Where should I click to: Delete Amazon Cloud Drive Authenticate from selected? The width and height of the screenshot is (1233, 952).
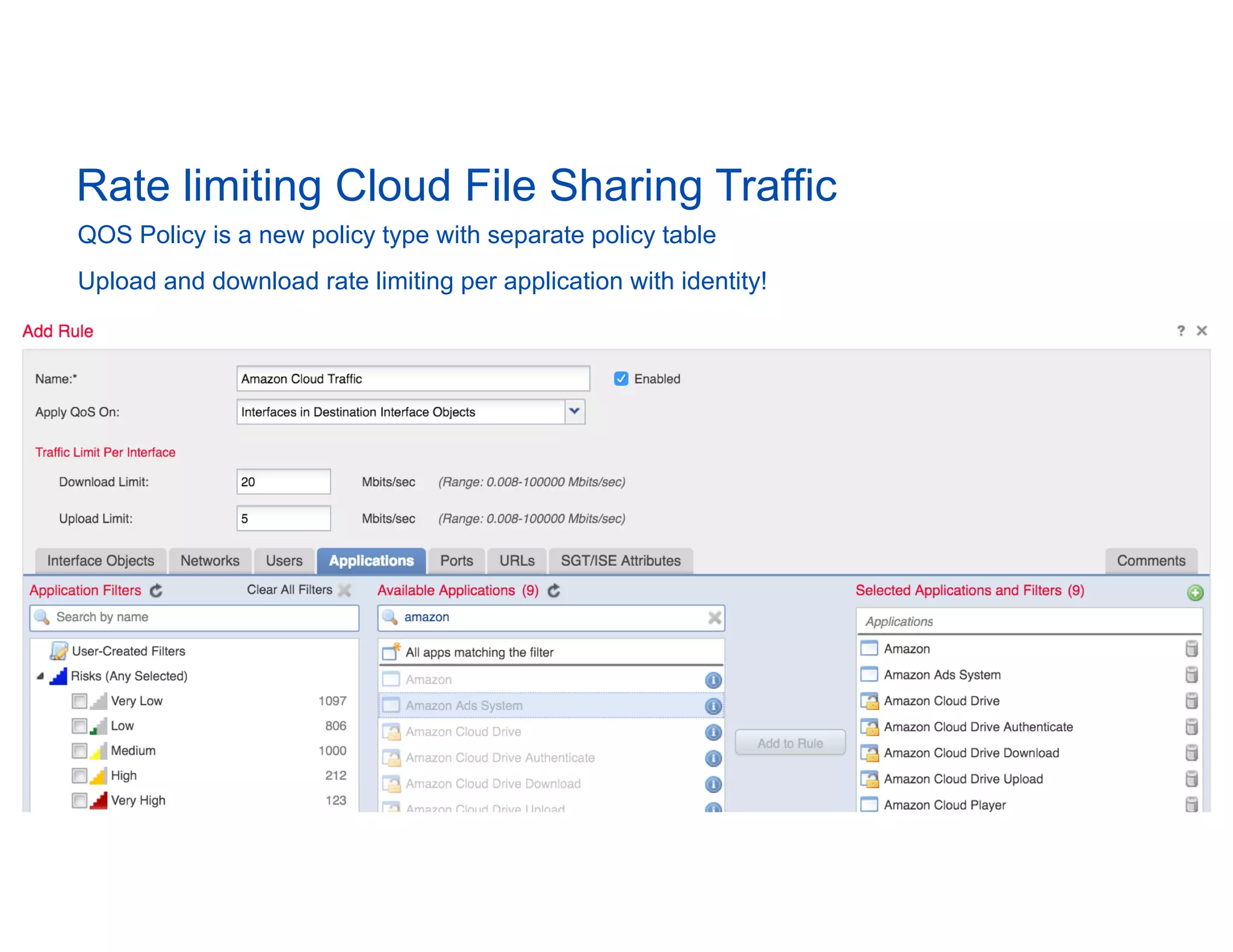[1191, 727]
